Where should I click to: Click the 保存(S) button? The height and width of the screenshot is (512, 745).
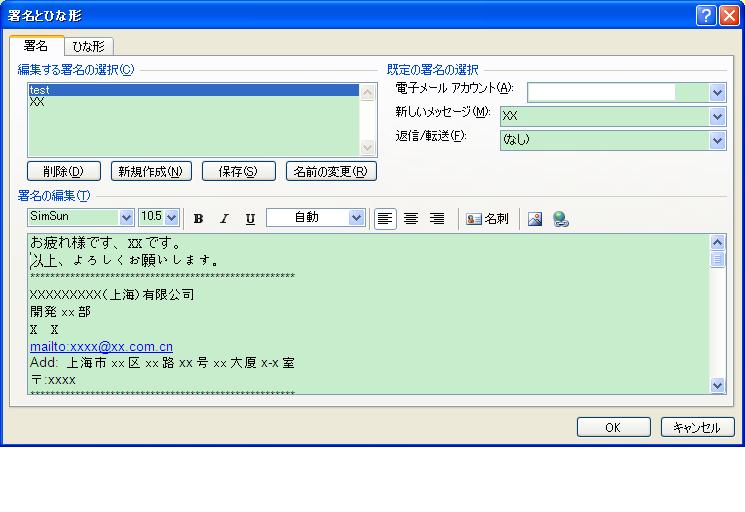[239, 171]
